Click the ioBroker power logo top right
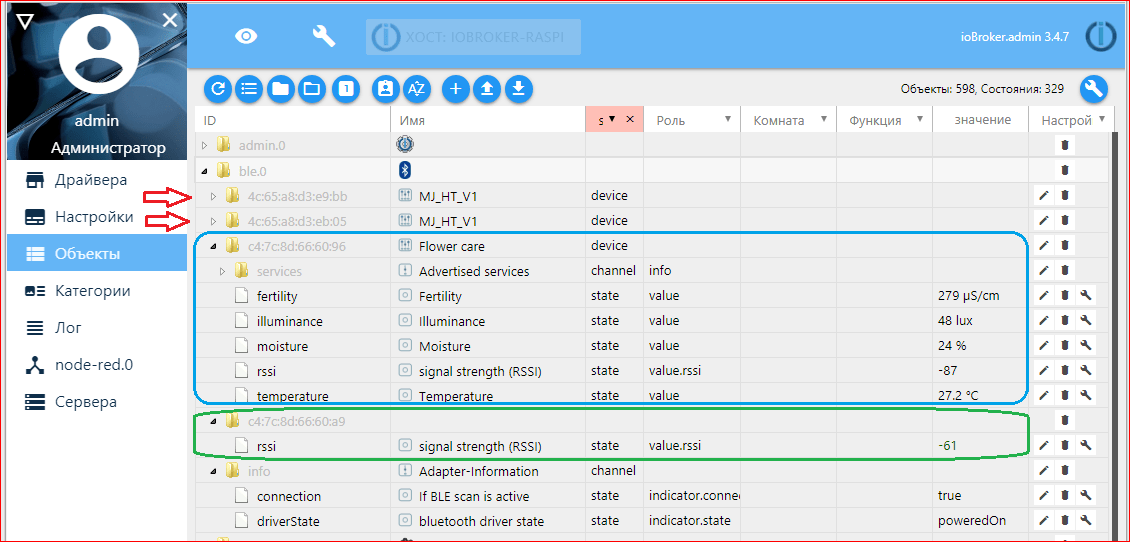This screenshot has width=1130, height=542. (x=1100, y=37)
